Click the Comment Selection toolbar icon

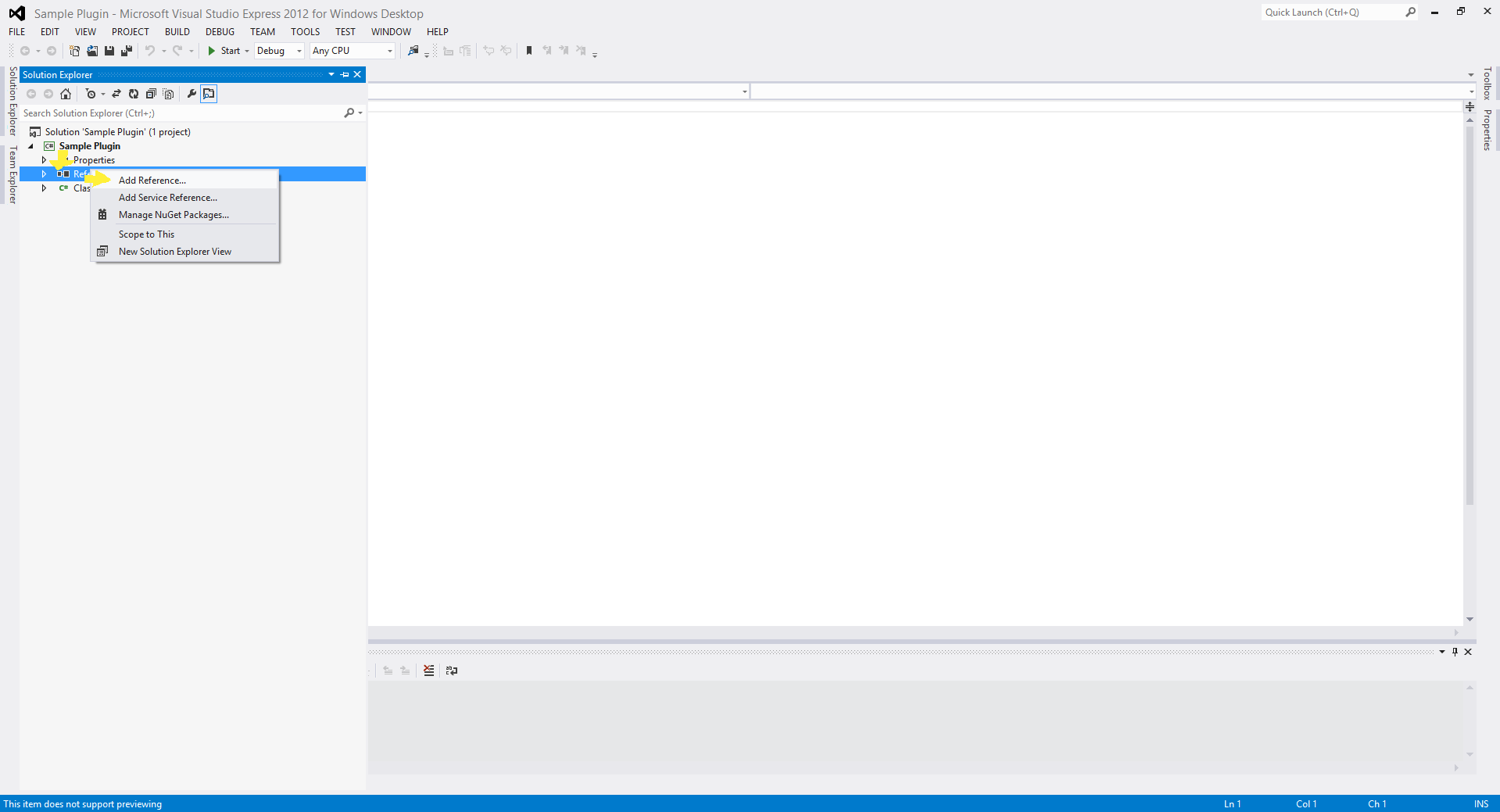[489, 51]
